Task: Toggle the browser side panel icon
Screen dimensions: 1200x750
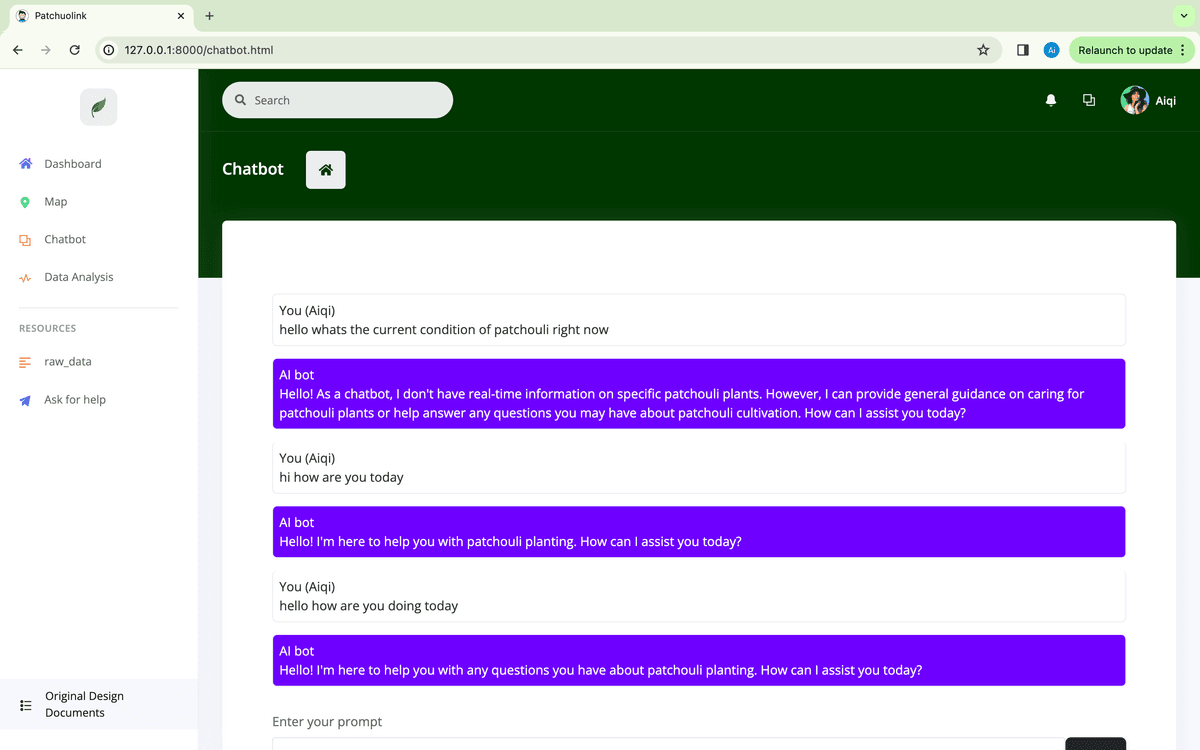Action: [1022, 50]
